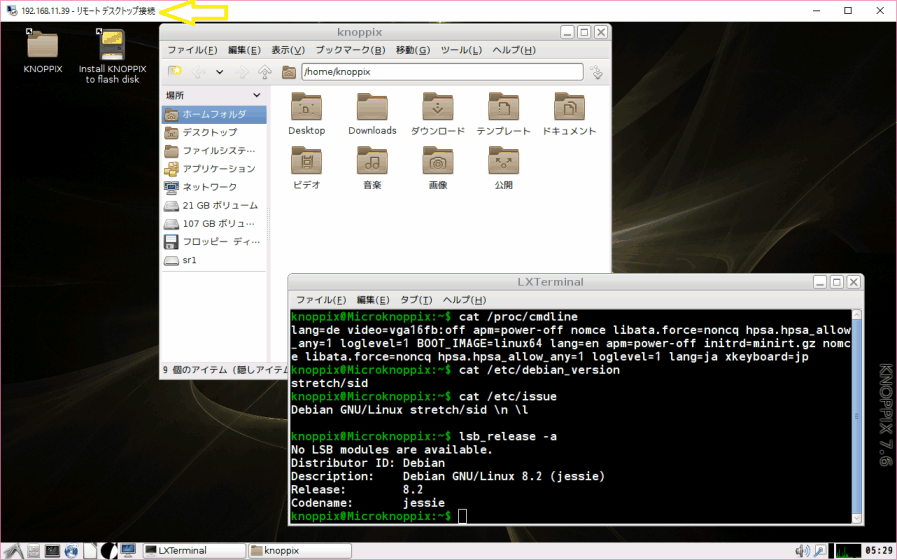Open file manager launcher in taskbar
This screenshot has width=897, height=560.
coord(33,551)
